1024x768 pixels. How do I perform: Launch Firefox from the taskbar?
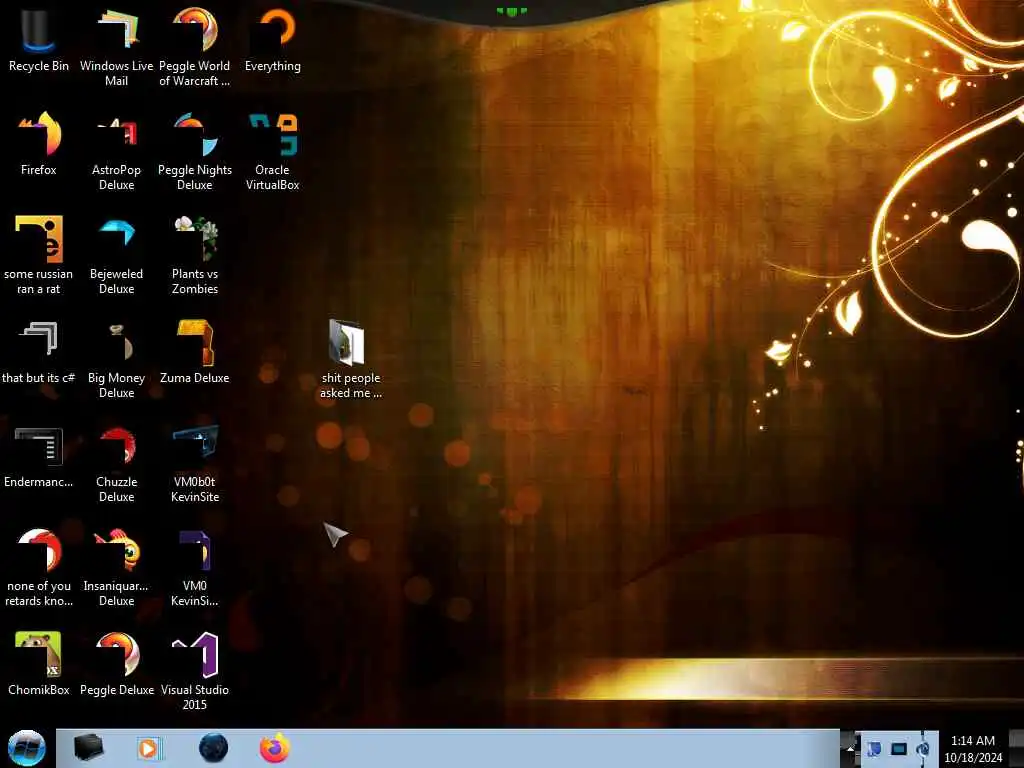(275, 748)
